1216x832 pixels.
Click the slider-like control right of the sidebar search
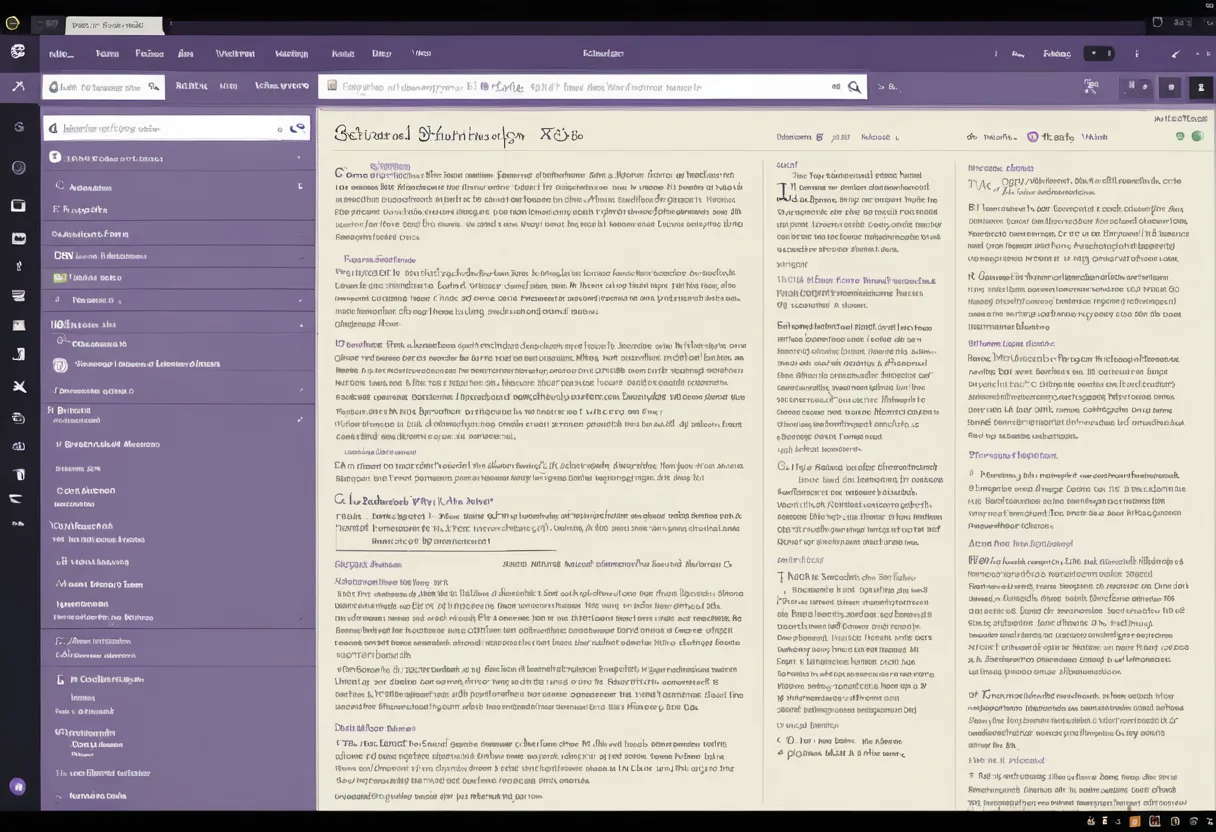[296, 128]
